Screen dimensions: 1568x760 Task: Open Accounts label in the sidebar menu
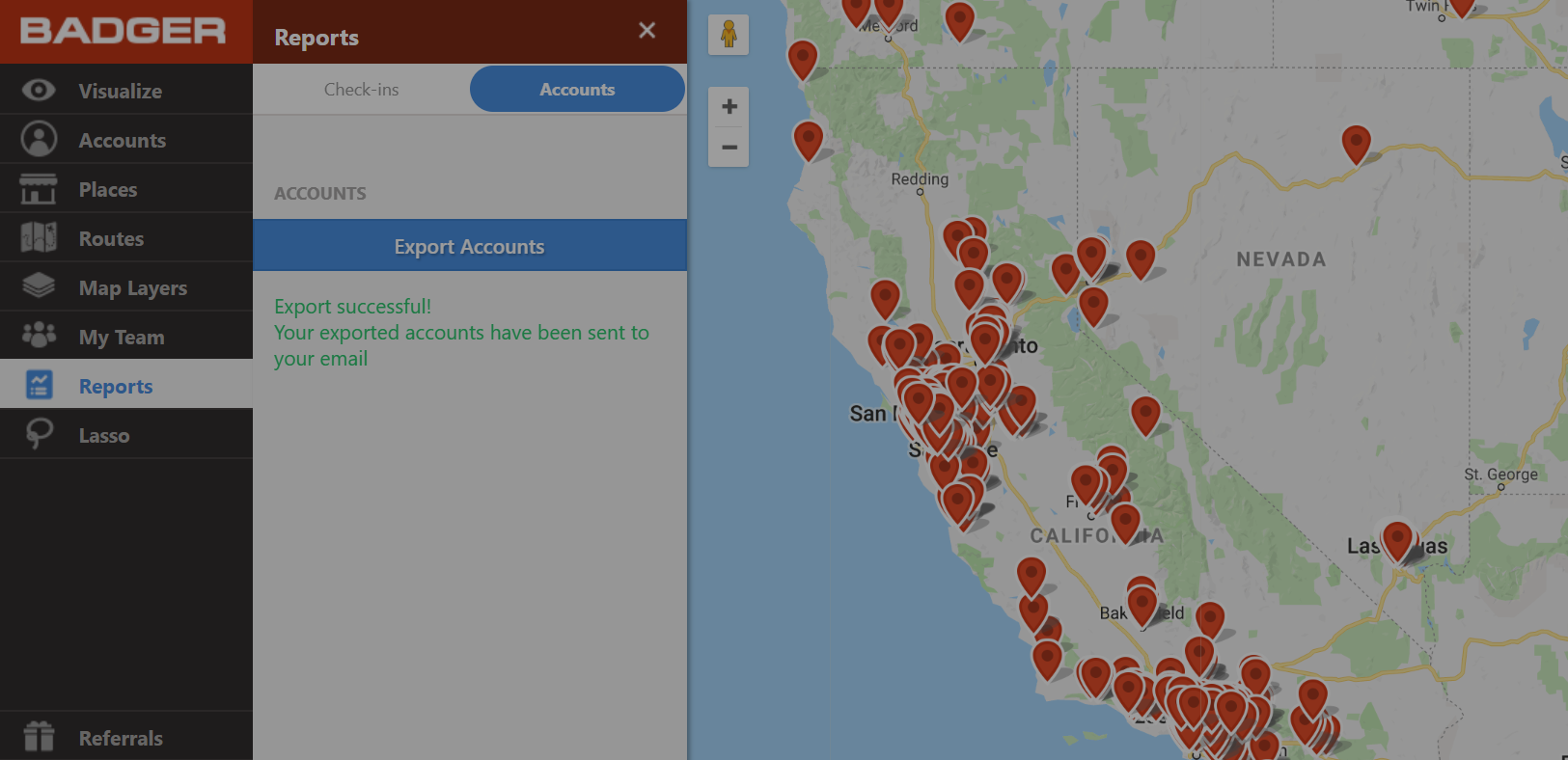click(123, 140)
